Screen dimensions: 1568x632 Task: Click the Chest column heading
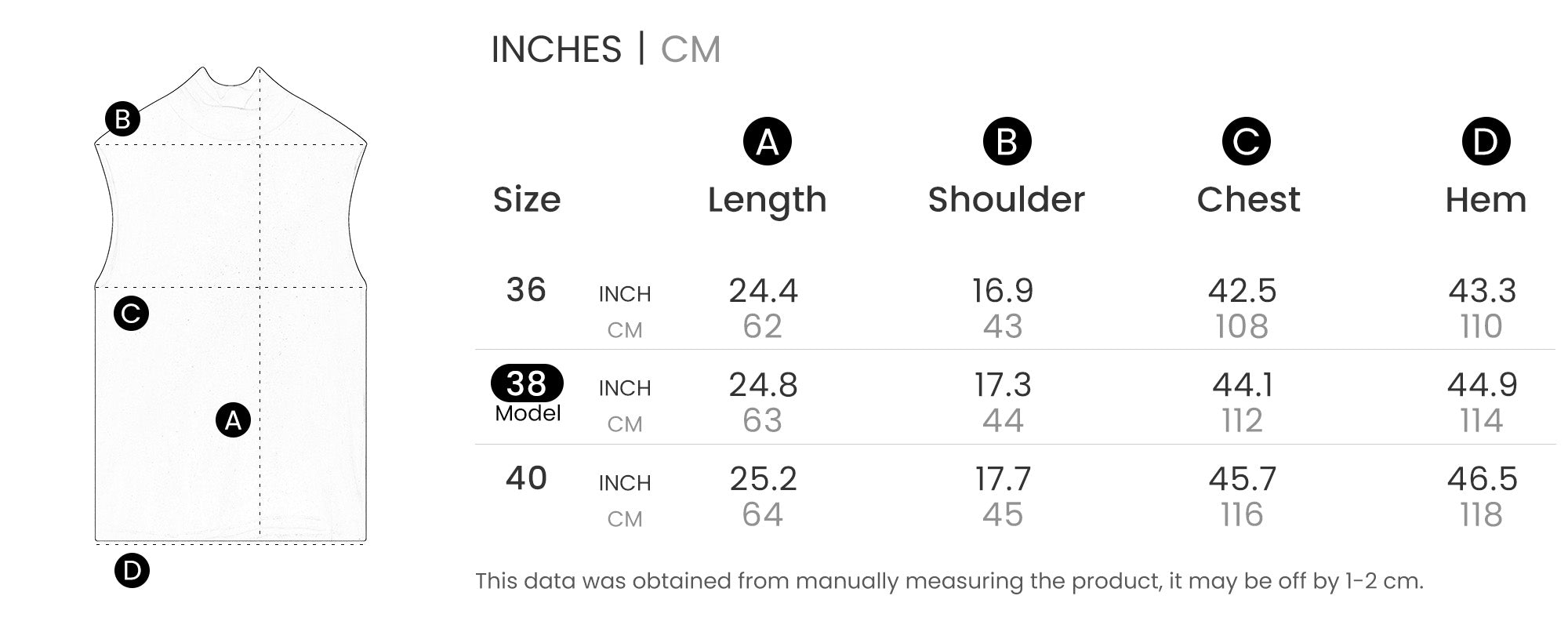(x=1248, y=199)
